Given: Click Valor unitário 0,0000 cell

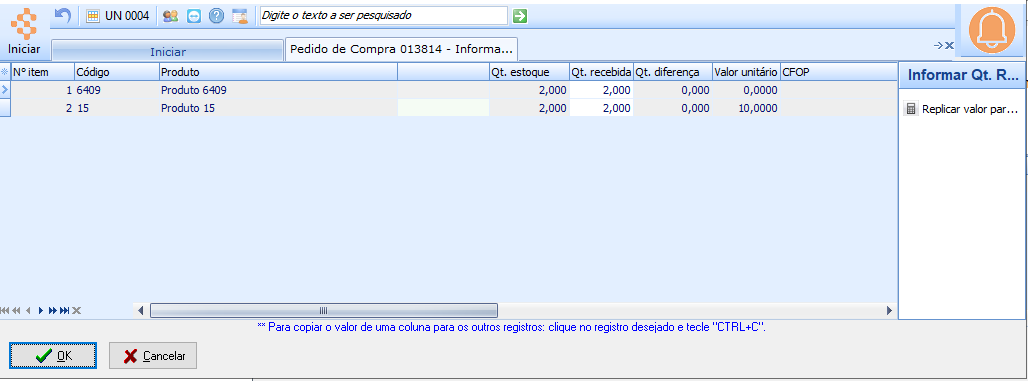Looking at the screenshot, I should click(746, 90).
